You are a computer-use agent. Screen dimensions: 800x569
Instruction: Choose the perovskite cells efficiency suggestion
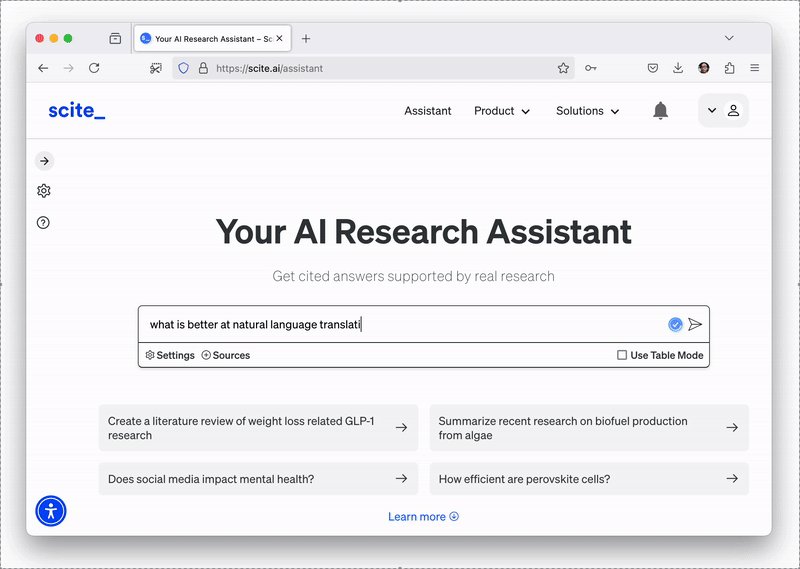(x=588, y=479)
